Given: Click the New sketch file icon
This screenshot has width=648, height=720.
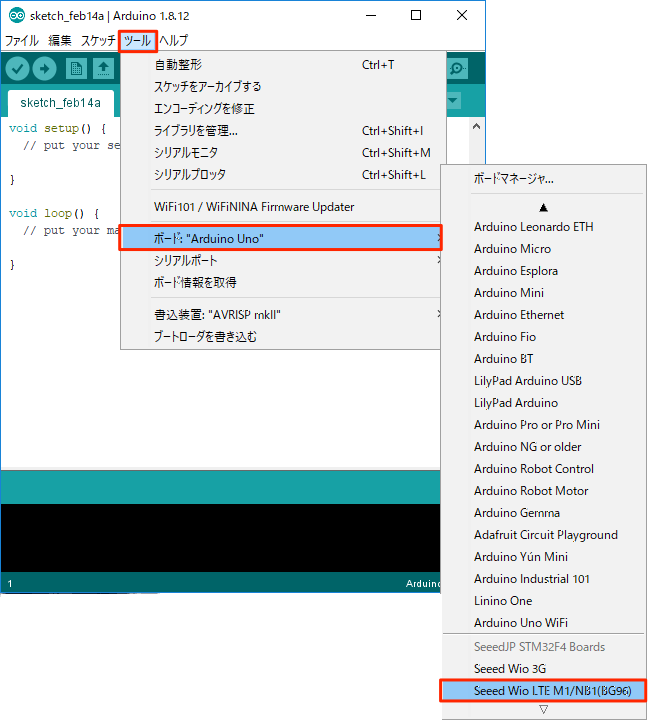Looking at the screenshot, I should [76, 69].
